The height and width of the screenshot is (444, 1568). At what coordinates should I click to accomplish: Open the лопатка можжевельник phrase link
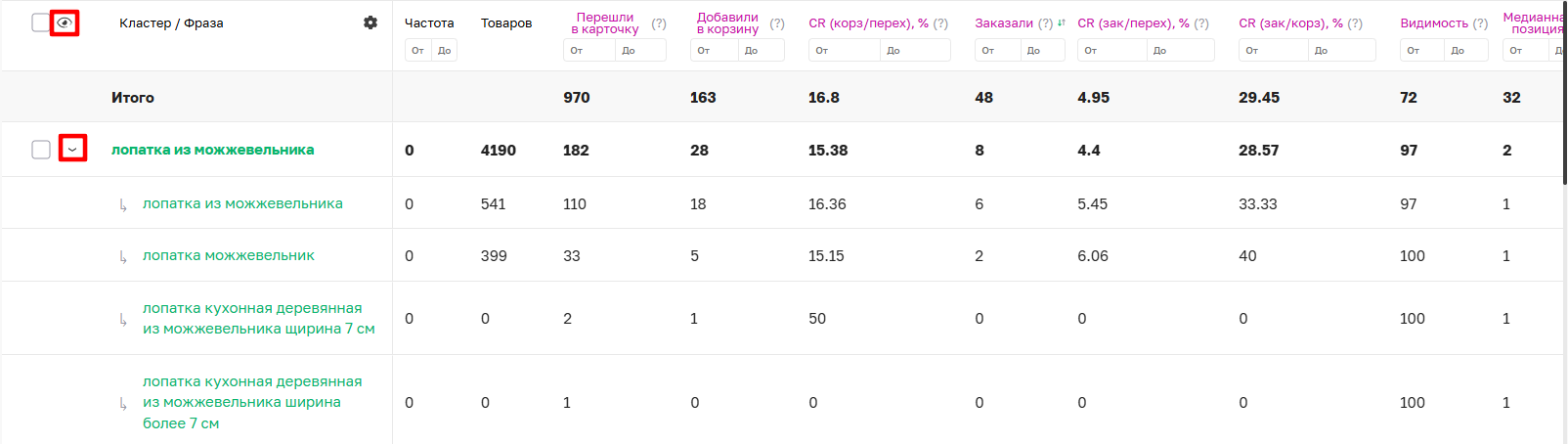[x=229, y=255]
